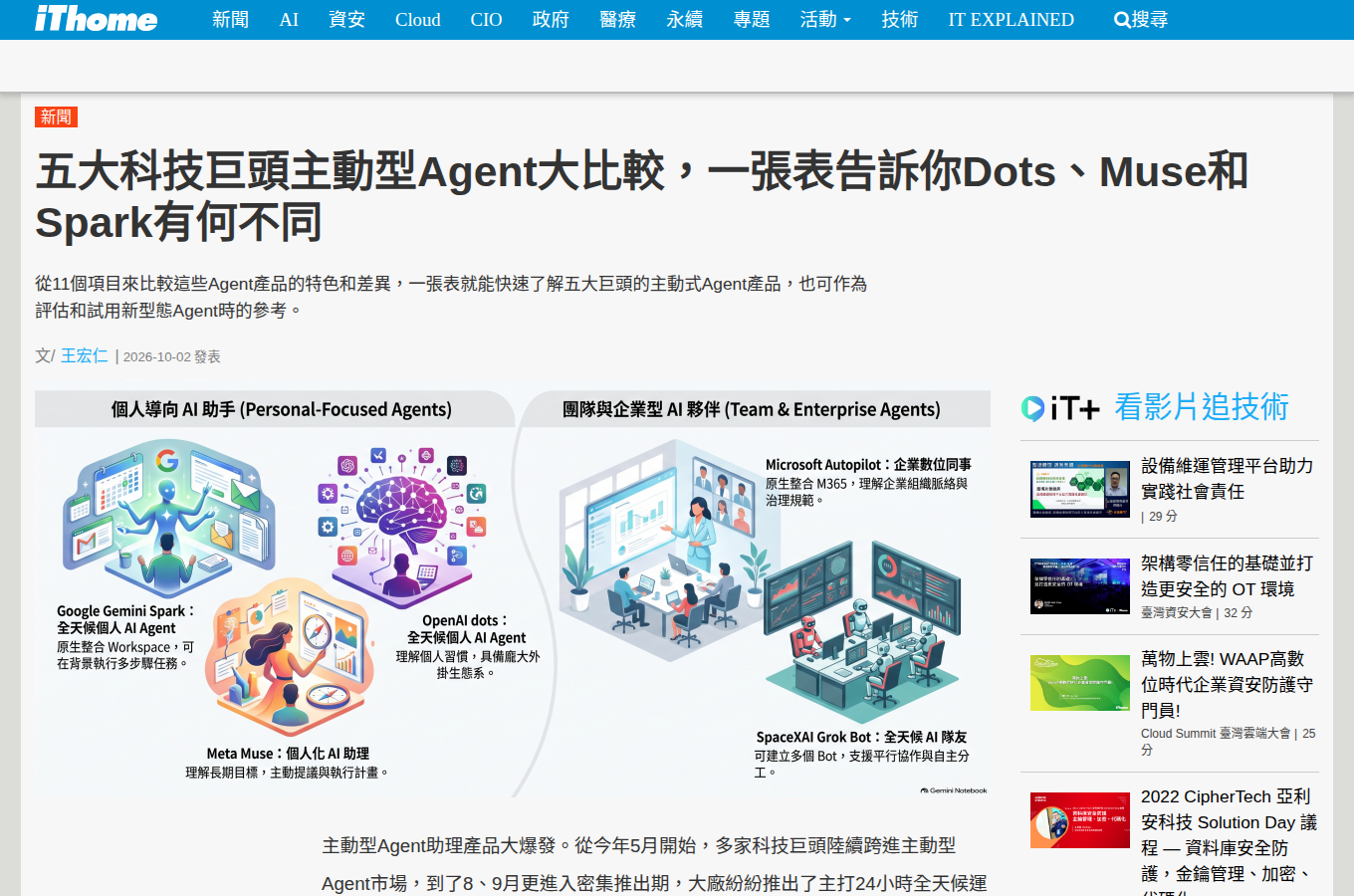Expand the 活動 dropdown menu
Image resolution: width=1354 pixels, height=896 pixels.
point(825,20)
